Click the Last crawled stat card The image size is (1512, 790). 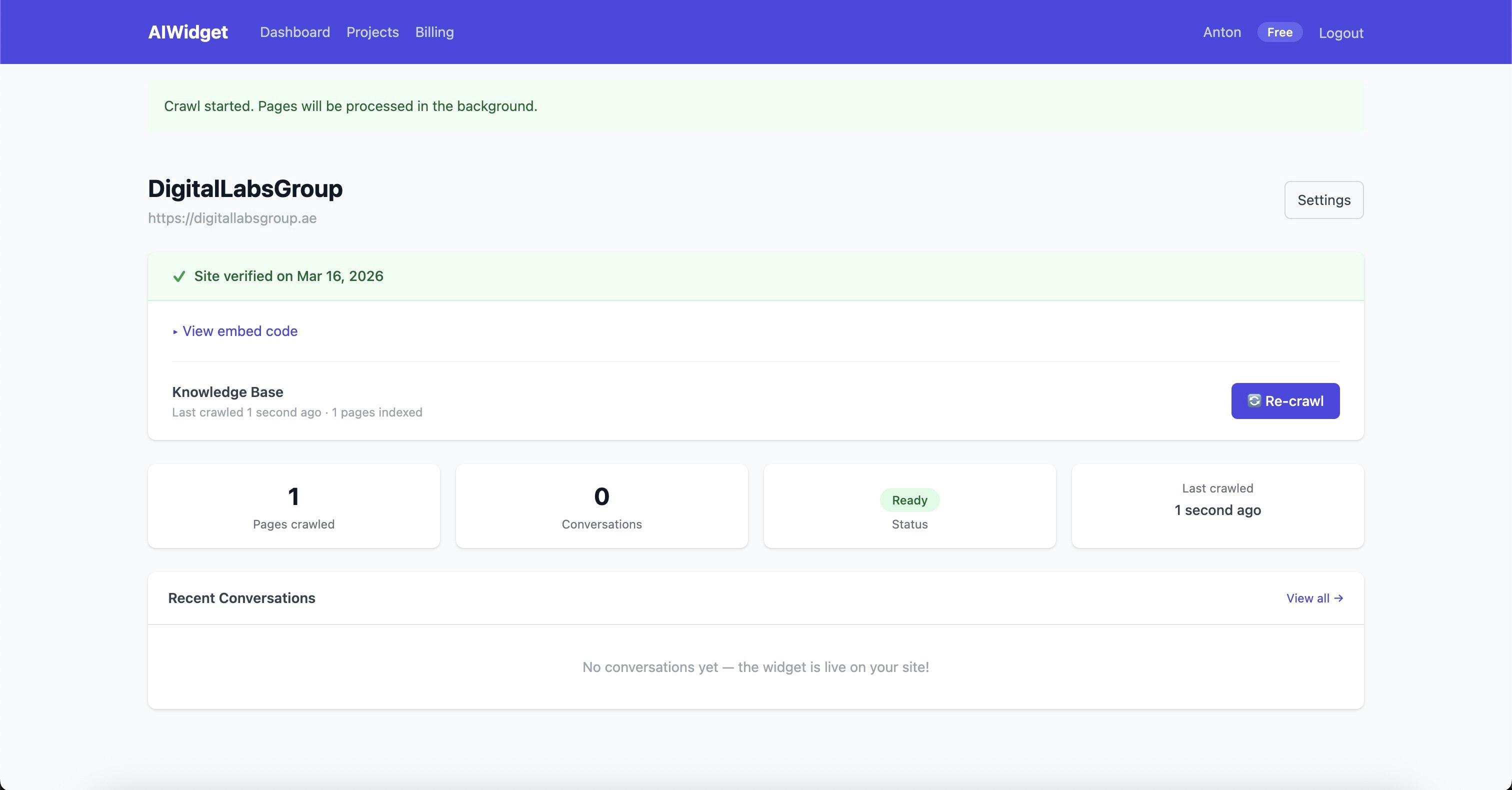tap(1217, 506)
